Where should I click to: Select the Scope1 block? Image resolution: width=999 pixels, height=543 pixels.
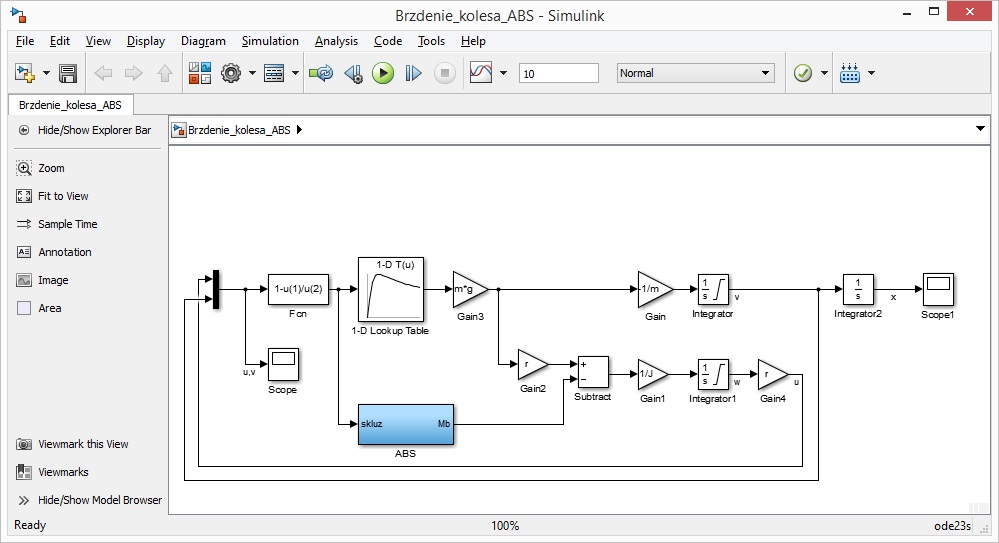click(938, 289)
